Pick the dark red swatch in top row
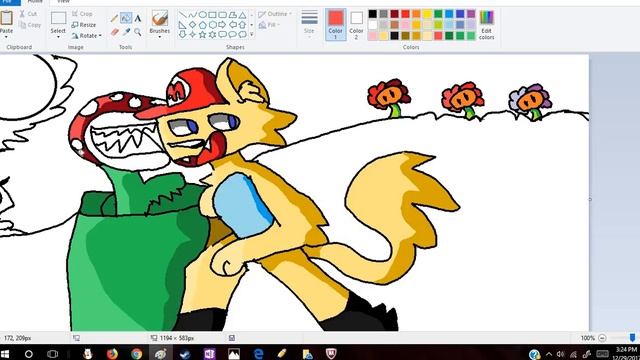This screenshot has height=360, width=640. (x=394, y=14)
